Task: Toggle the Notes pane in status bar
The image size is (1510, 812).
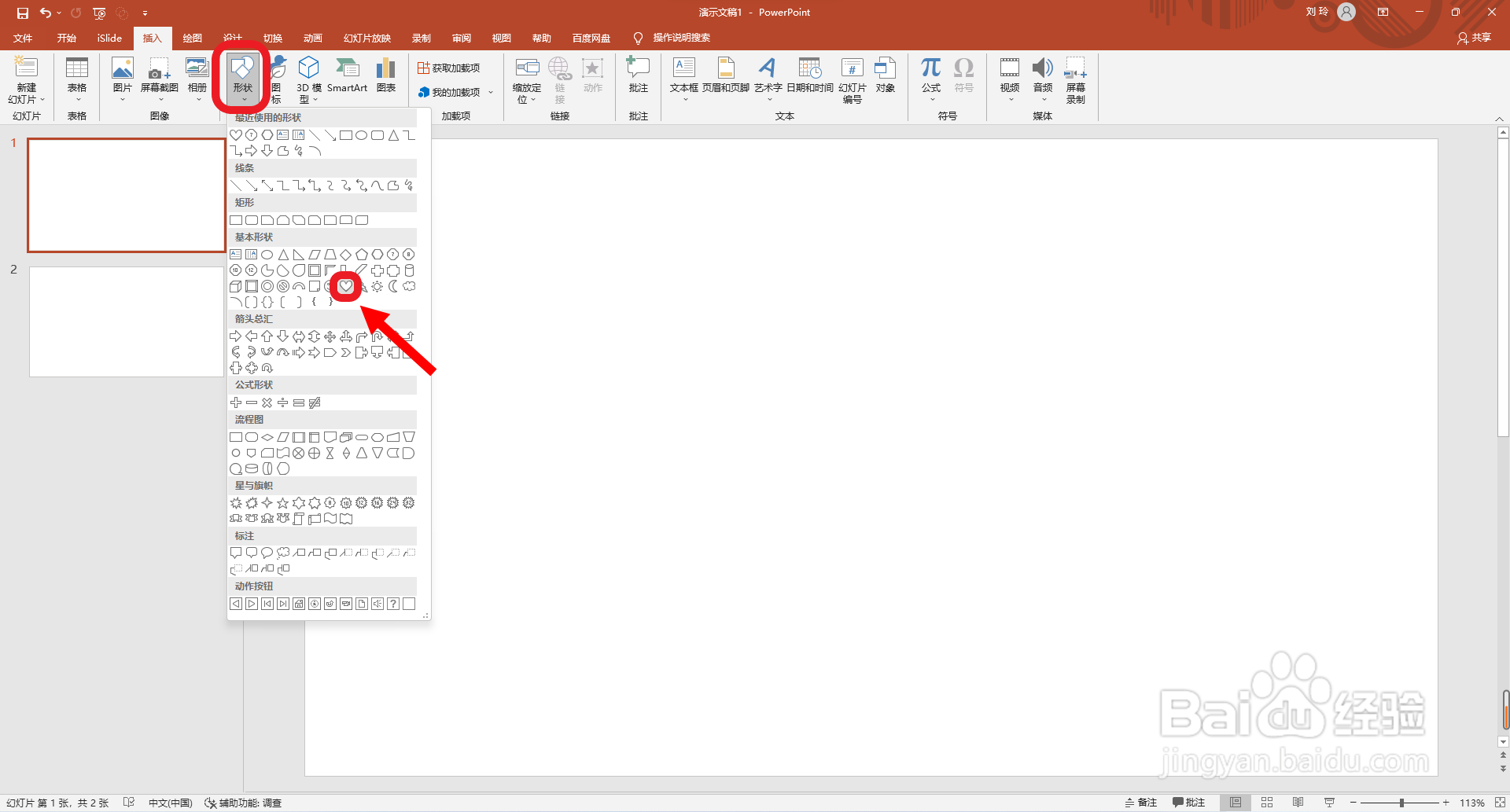Action: point(1140,803)
